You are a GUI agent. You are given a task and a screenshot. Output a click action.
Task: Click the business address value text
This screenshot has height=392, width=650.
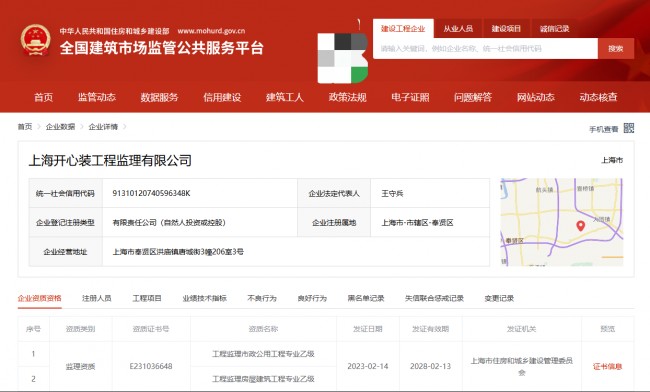(x=178, y=252)
